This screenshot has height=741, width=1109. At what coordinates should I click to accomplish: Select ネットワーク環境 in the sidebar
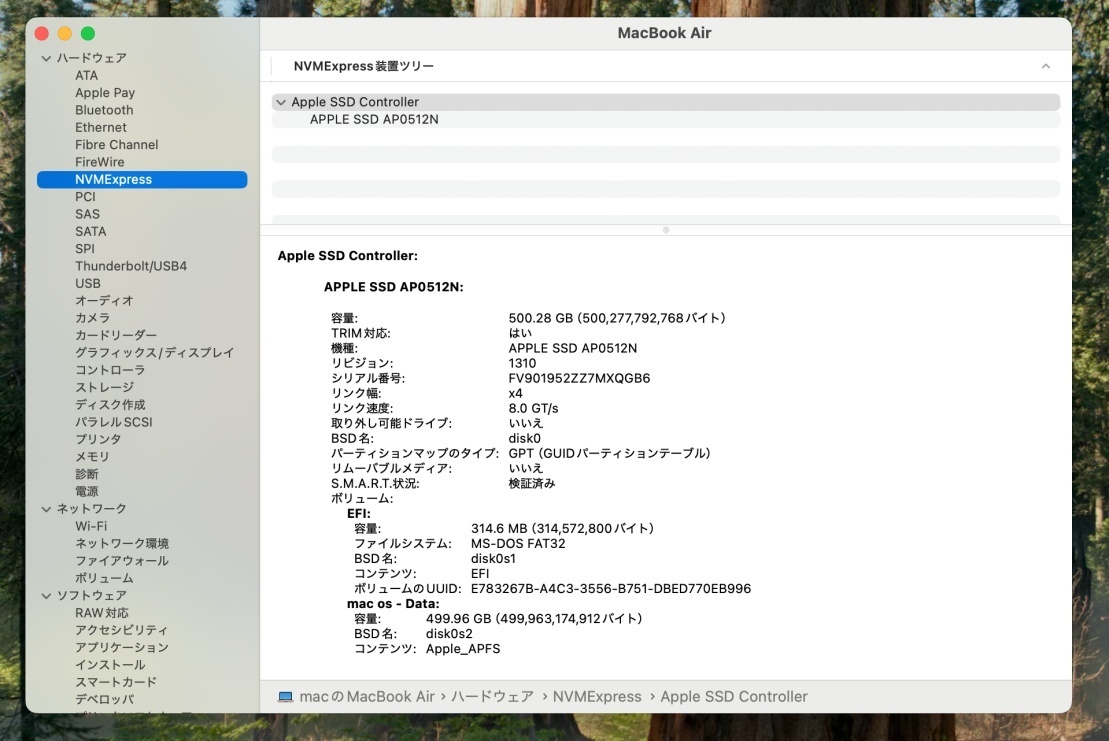click(x=122, y=544)
